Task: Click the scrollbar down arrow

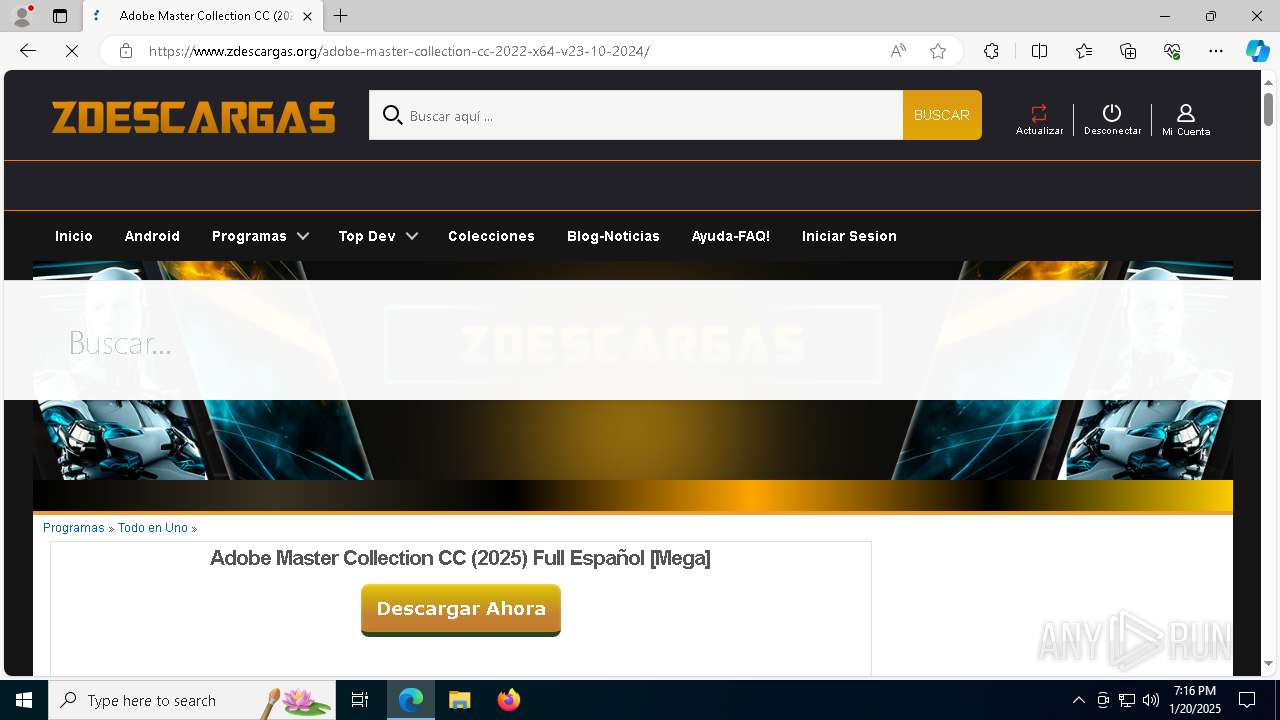Action: (x=1268, y=663)
